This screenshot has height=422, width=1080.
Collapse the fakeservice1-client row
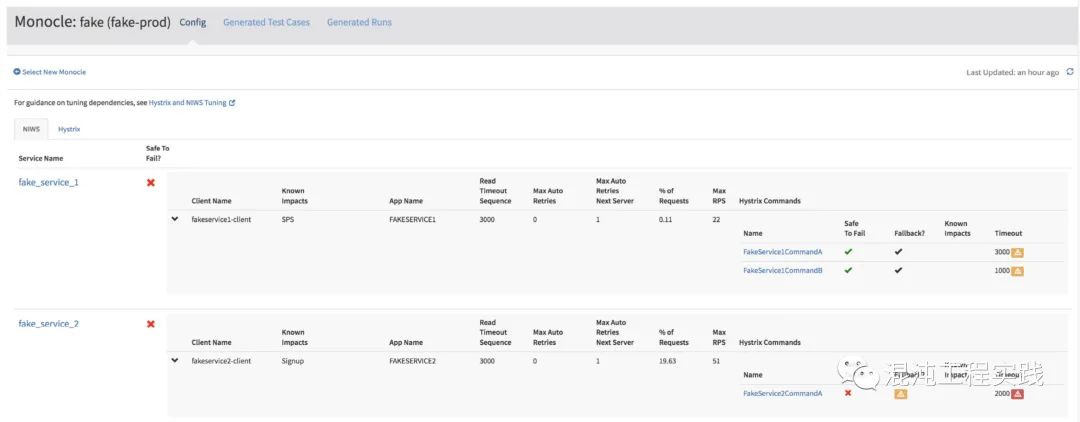click(176, 219)
